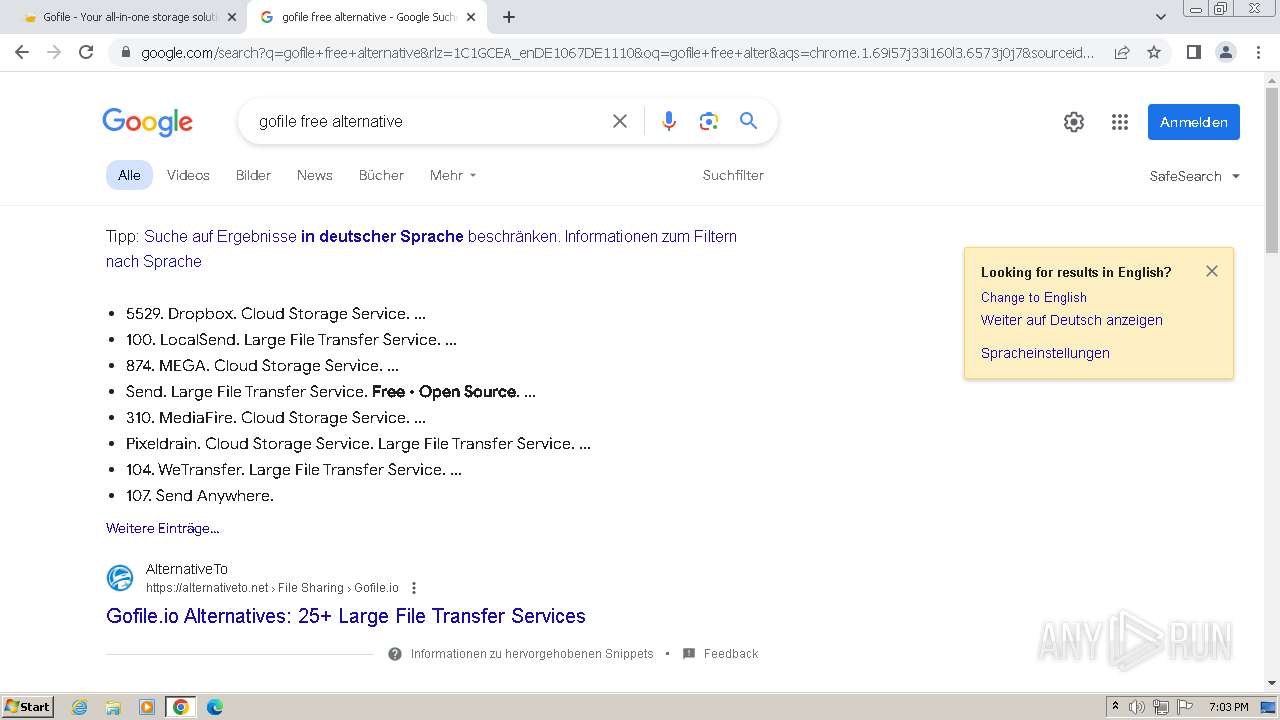
Task: Open 'Gofile.io Alternatives: 25+ Large File Transfer Services'
Action: (x=346, y=616)
